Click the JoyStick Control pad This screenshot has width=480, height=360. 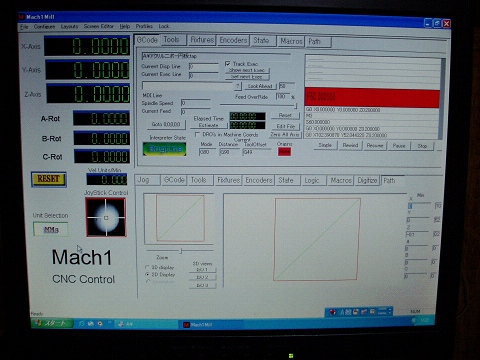106,217
